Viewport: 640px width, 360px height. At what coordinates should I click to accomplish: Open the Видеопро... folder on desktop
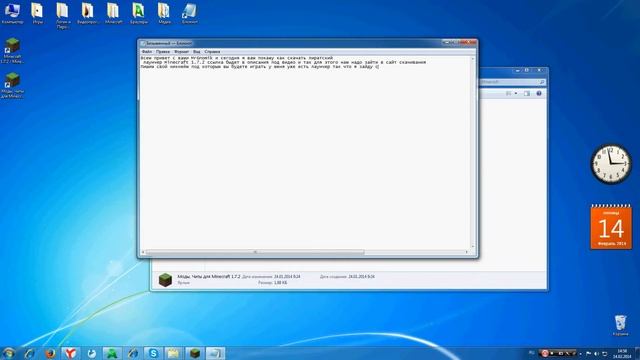87,13
